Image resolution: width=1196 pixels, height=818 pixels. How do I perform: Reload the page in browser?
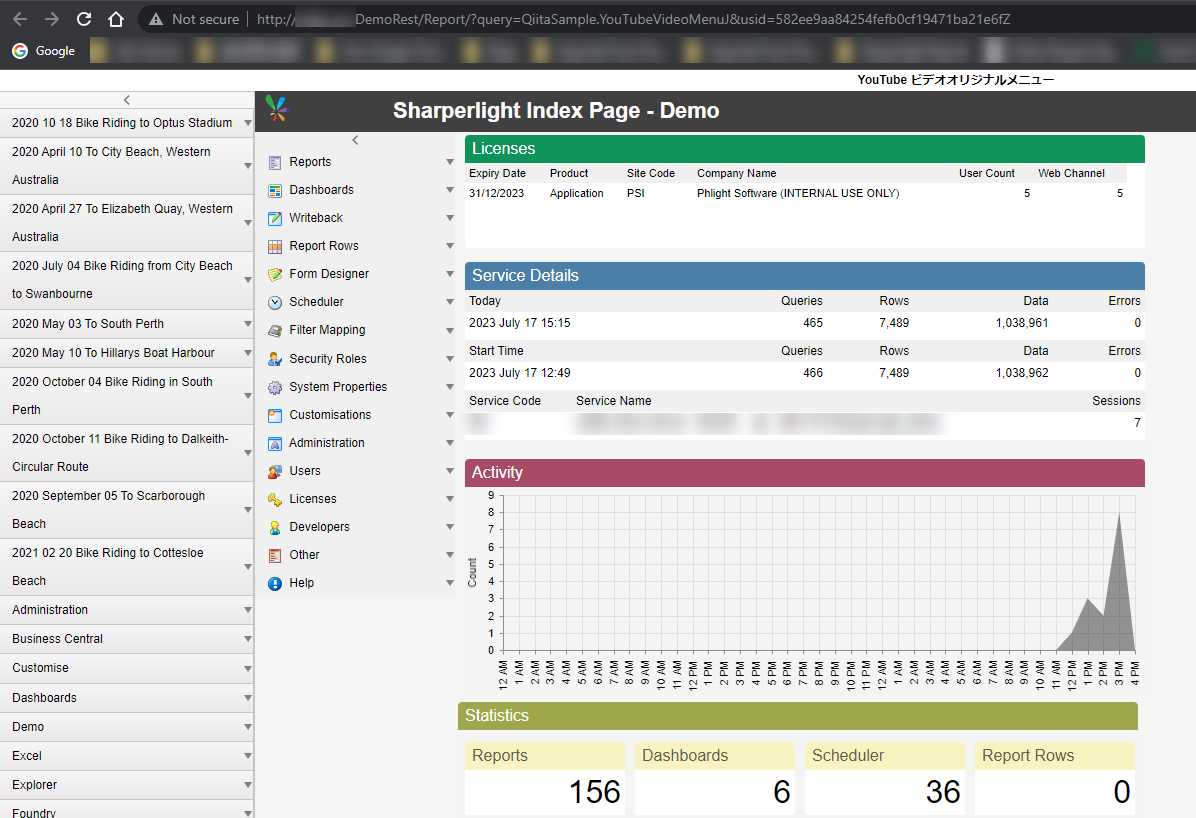[x=84, y=19]
